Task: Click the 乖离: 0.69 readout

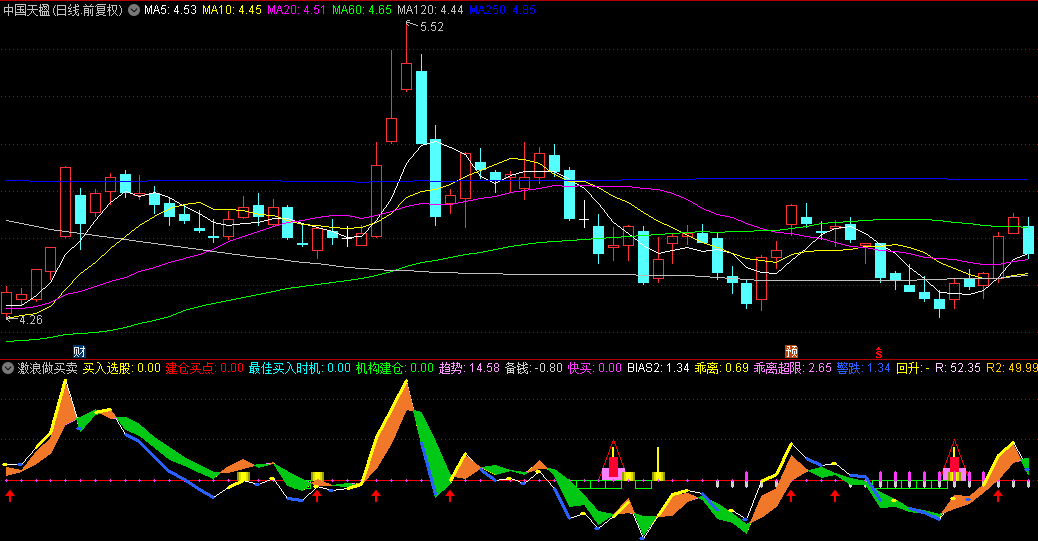Action: click(x=722, y=368)
